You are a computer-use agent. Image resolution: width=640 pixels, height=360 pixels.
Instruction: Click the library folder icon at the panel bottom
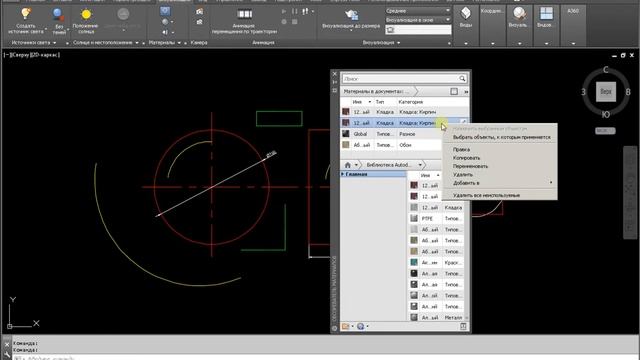(x=345, y=326)
